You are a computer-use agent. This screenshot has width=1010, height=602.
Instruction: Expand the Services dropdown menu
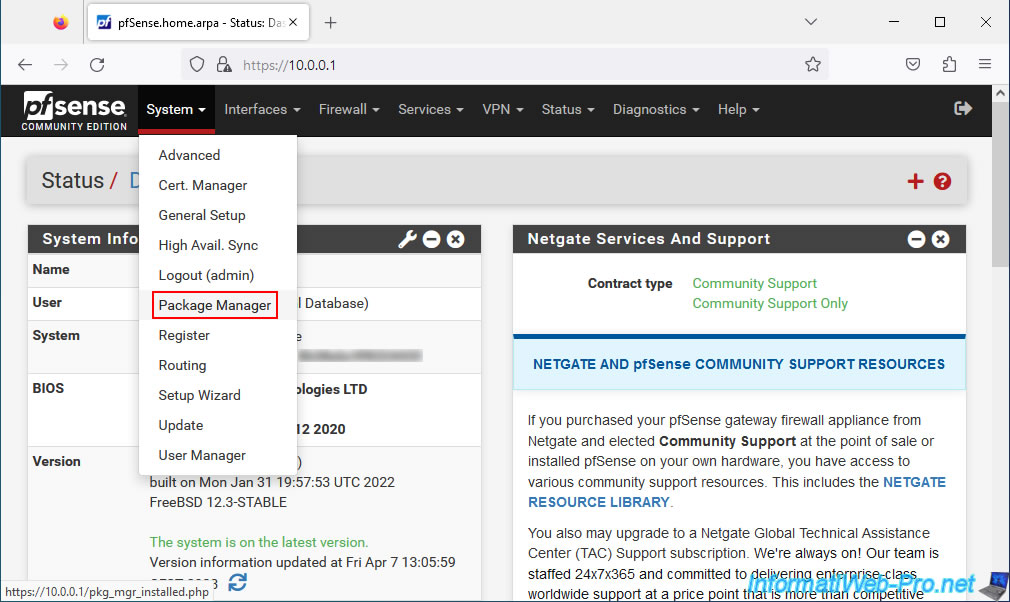click(x=430, y=109)
